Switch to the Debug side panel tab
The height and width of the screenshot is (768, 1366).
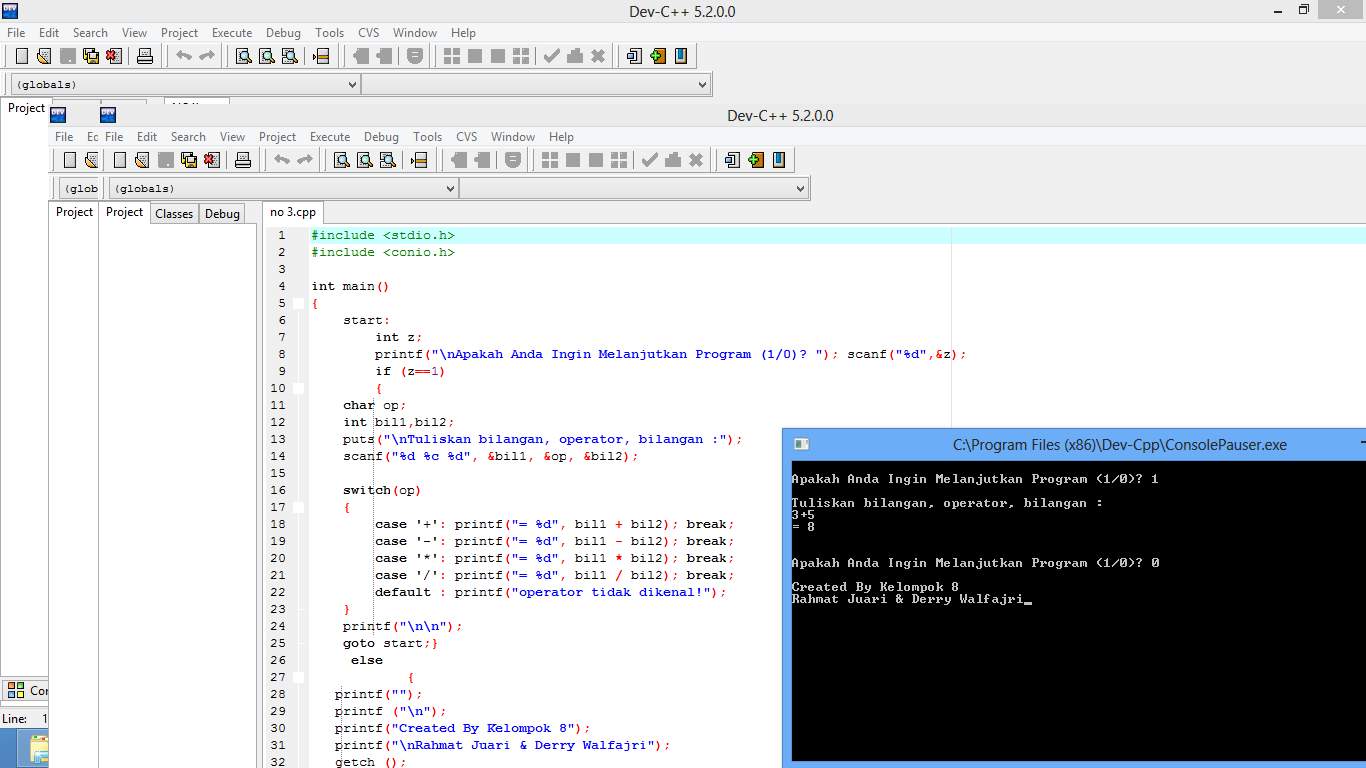coord(222,214)
